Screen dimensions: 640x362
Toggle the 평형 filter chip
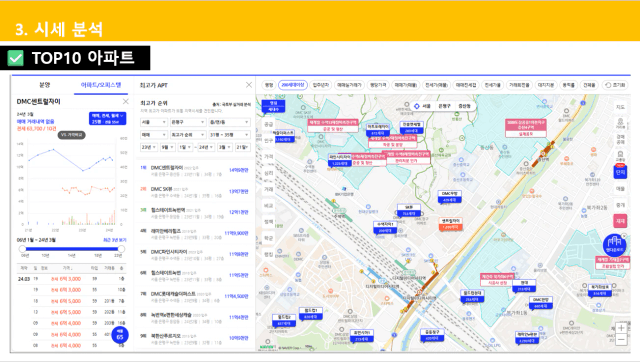[x=269, y=85]
